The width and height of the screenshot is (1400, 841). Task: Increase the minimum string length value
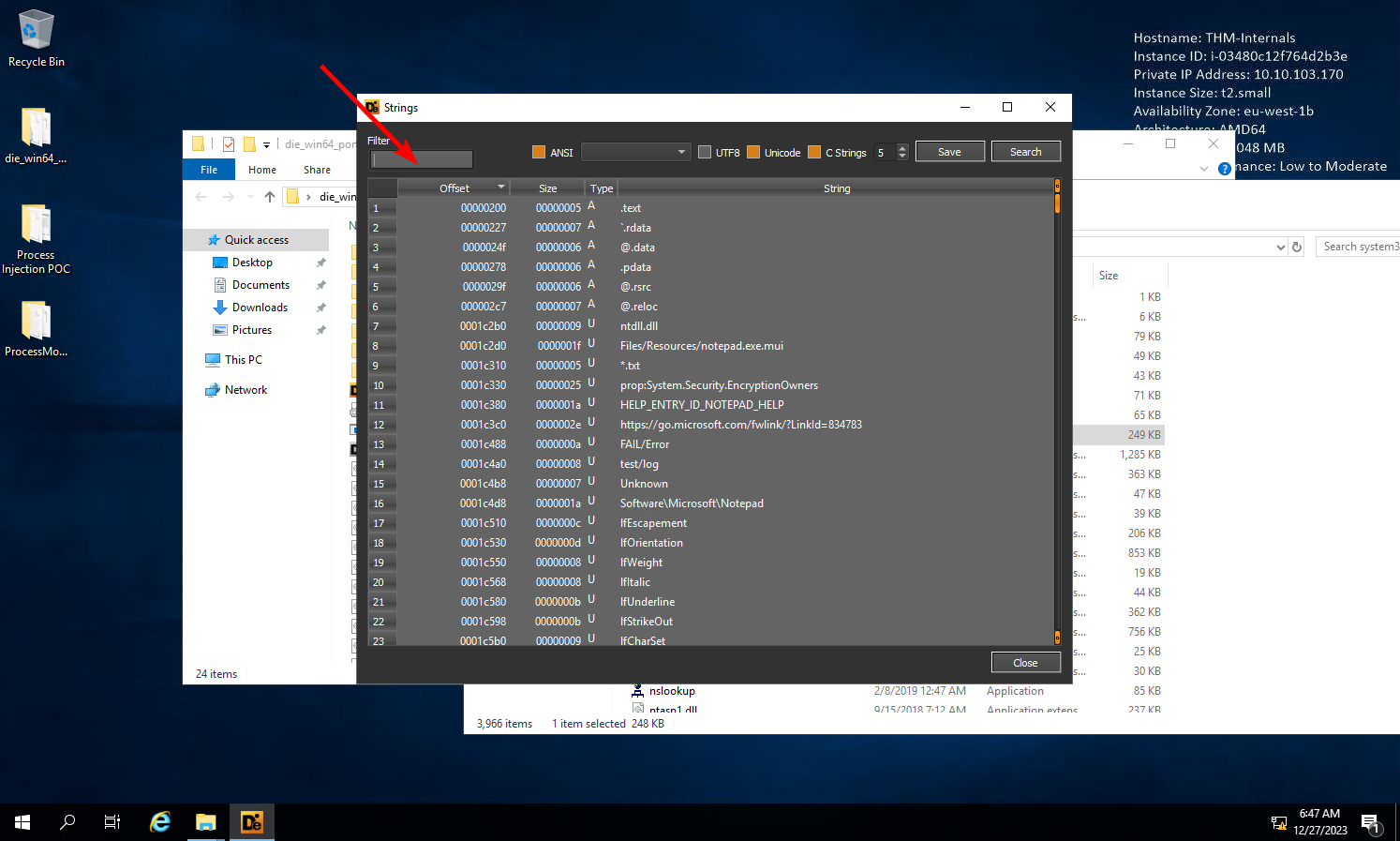(x=902, y=148)
